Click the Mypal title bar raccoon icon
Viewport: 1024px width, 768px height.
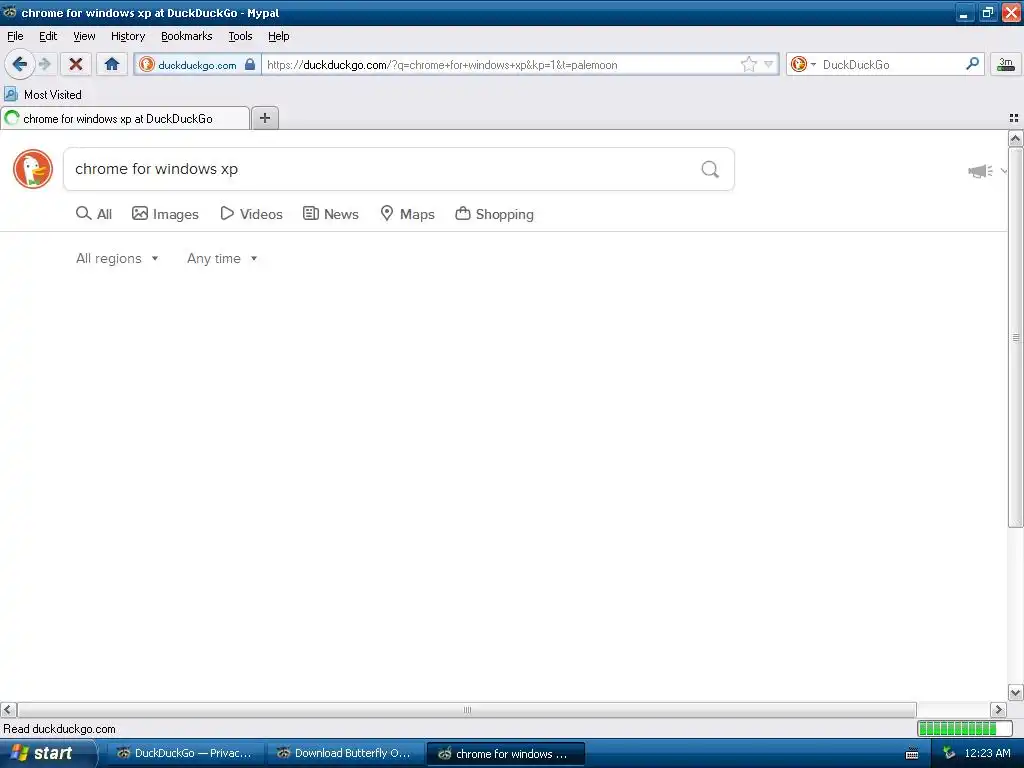(9, 12)
